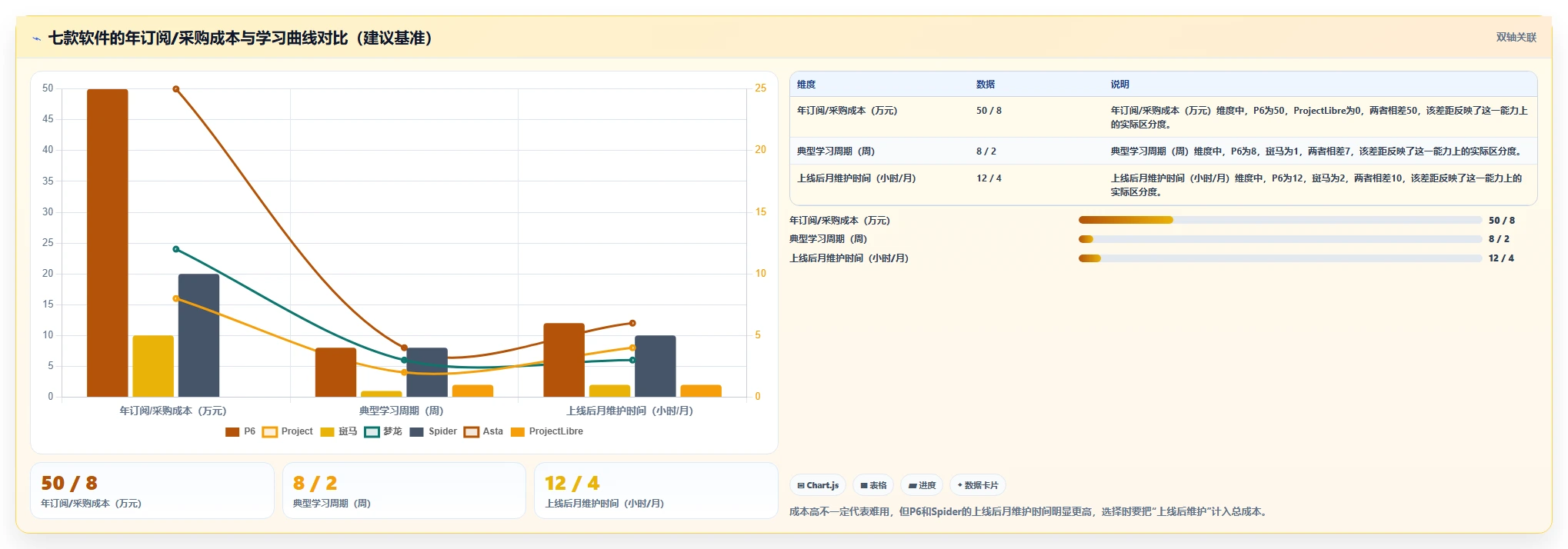Click the explanation text mentioning P6为8，斑马为1
Viewport: 1568px width, 549px height.
1316,151
